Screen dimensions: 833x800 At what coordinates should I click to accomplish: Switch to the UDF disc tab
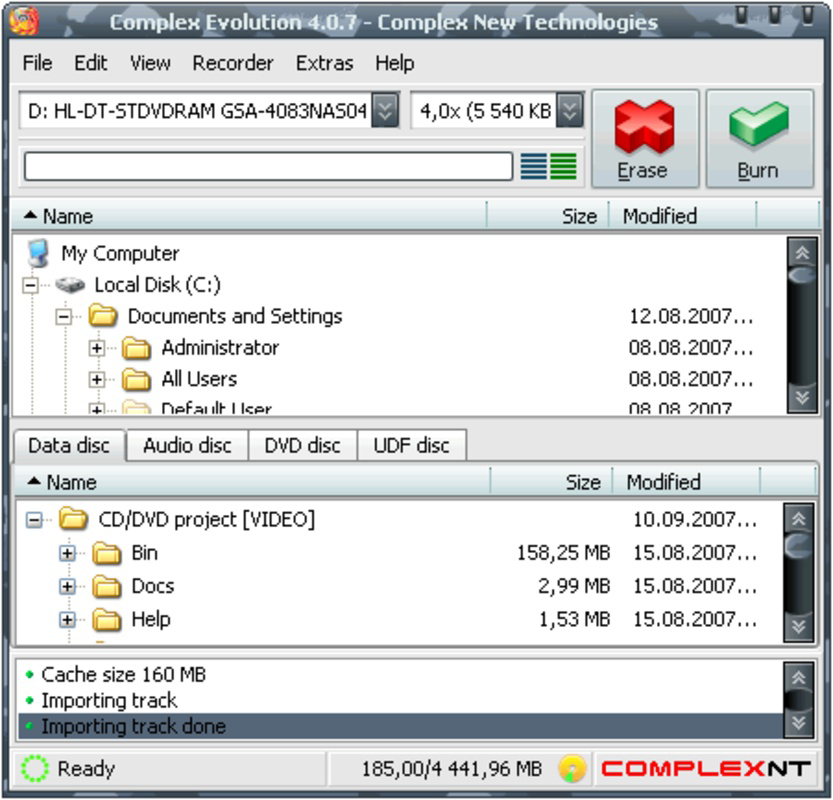point(412,445)
